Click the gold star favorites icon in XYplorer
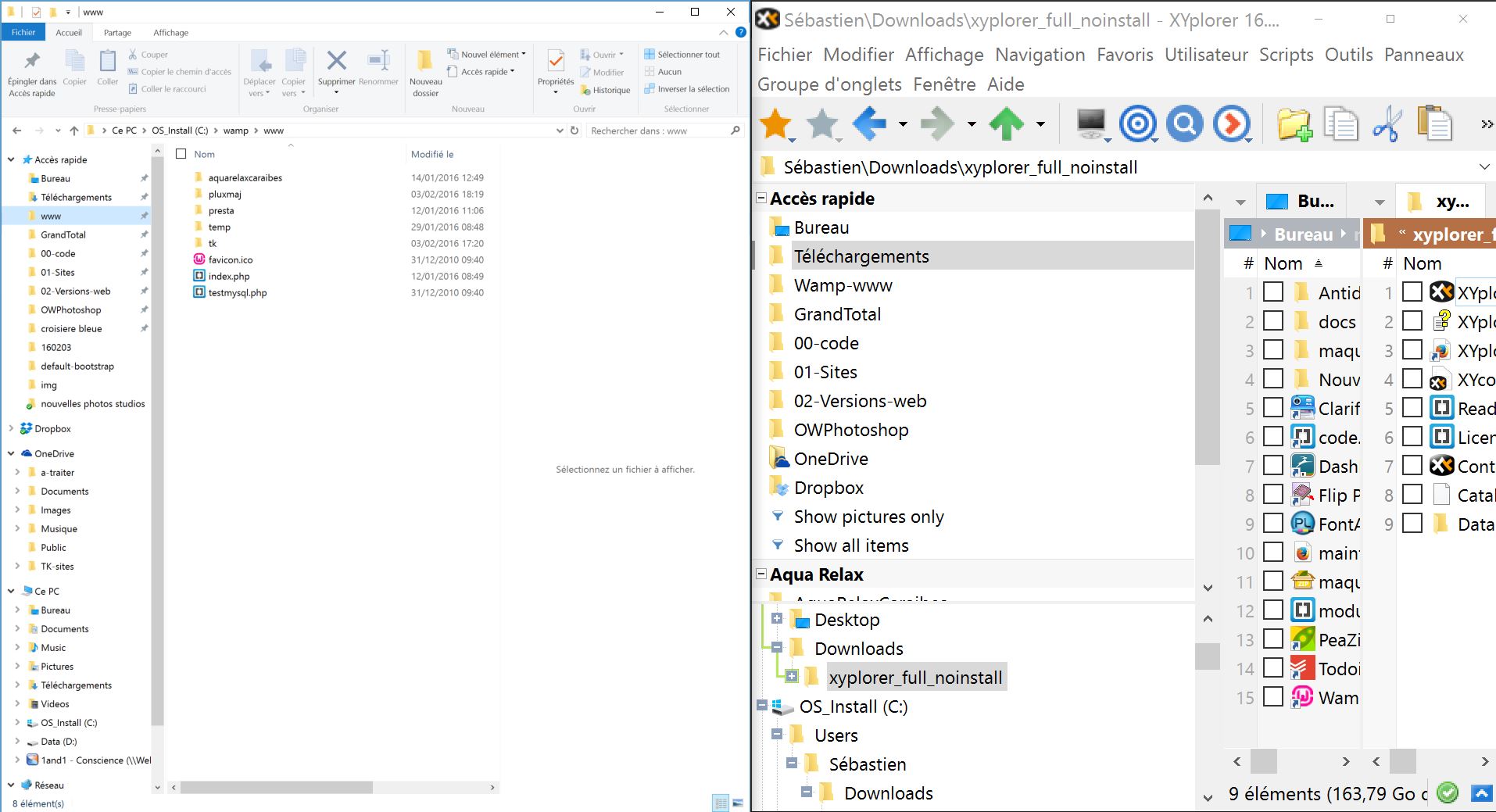1496x812 pixels. (x=775, y=124)
